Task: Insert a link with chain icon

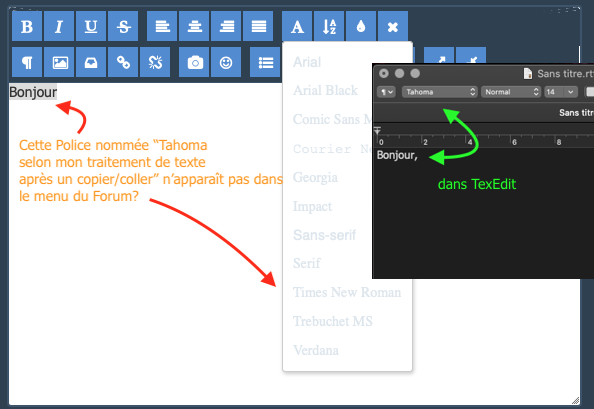Action: 123,62
